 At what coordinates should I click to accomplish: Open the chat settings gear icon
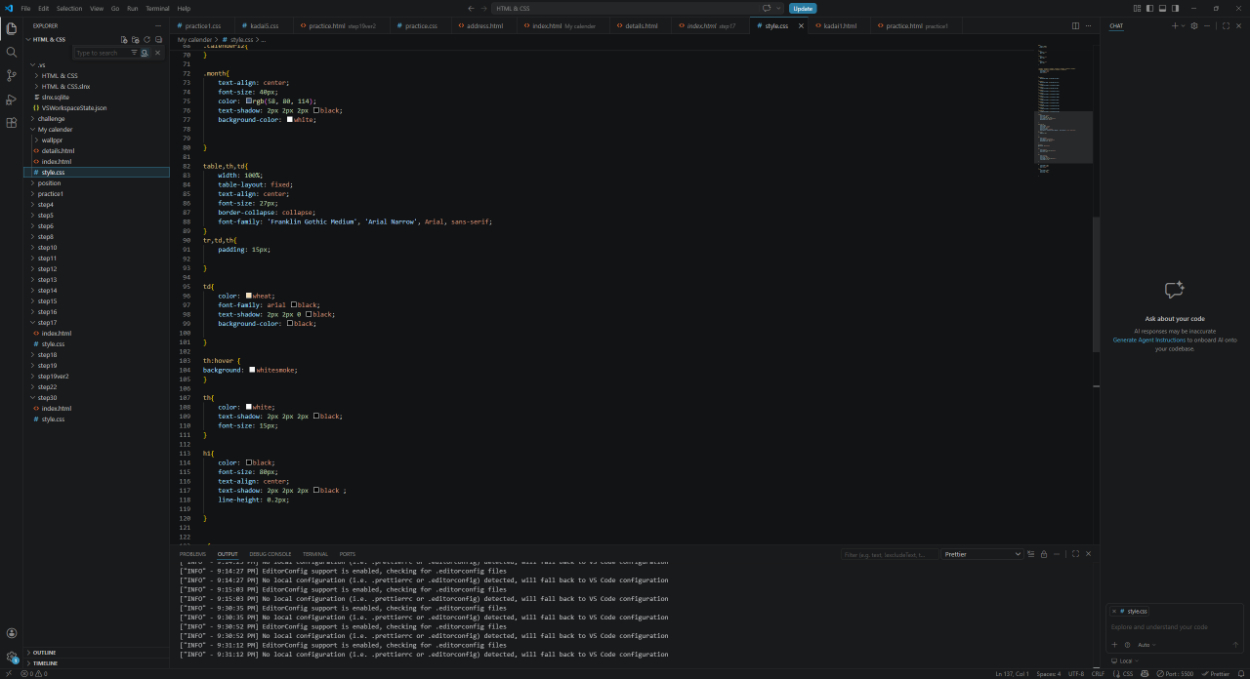click(1194, 25)
